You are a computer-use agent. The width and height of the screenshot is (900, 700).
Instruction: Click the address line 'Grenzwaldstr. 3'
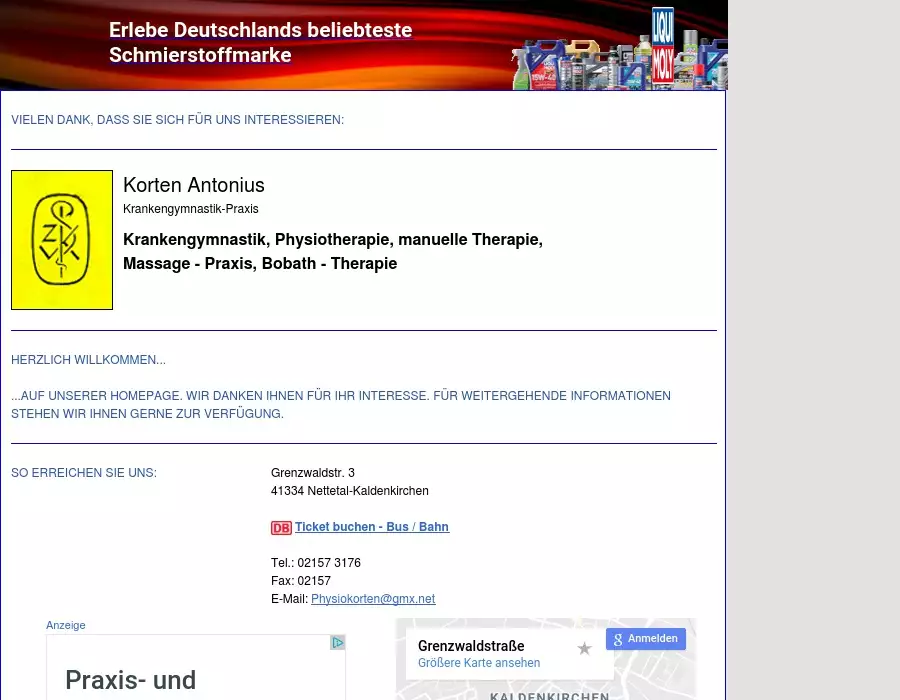click(x=312, y=473)
